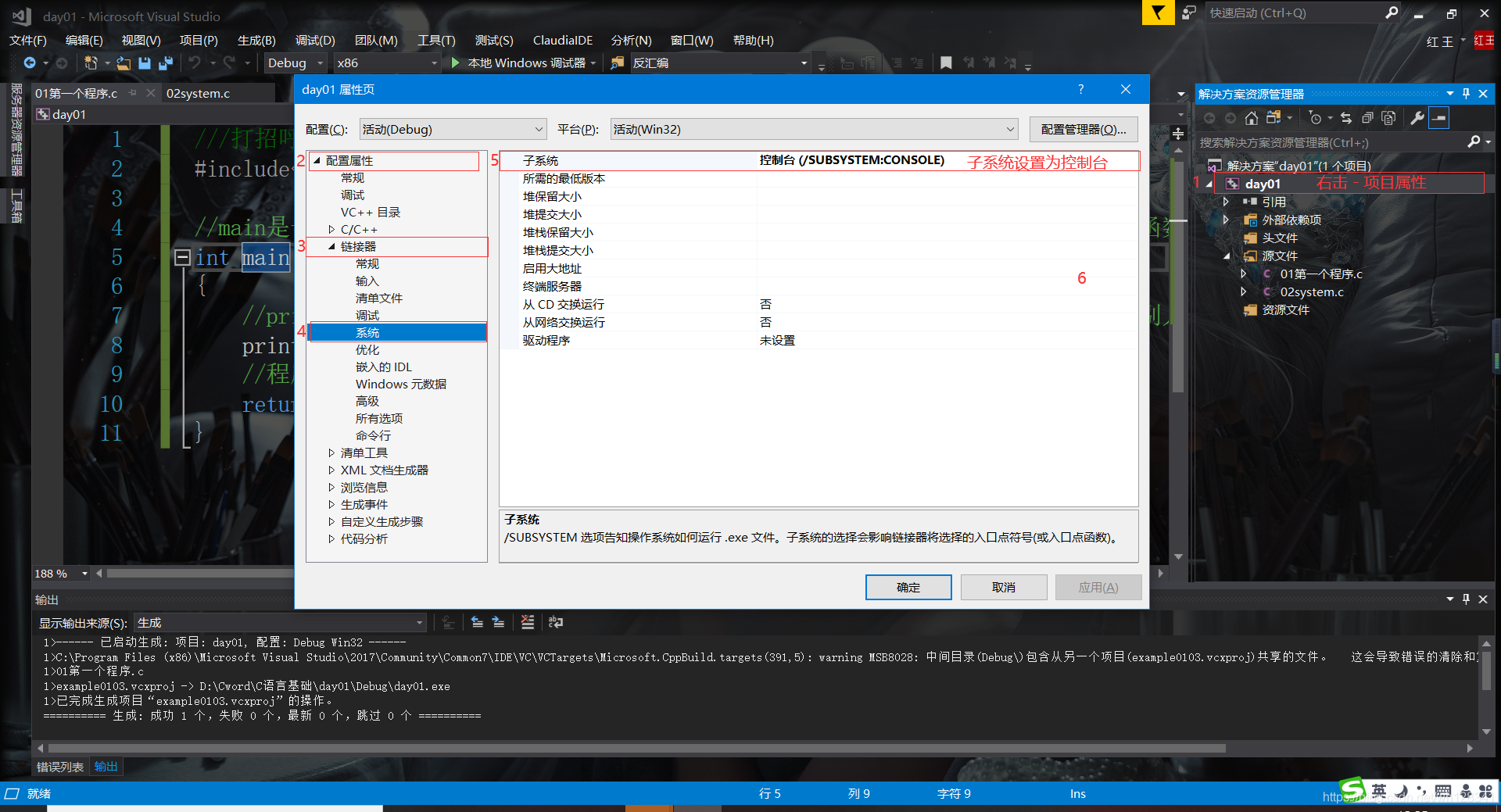Click the 本地 Windows 调试器 button
The height and width of the screenshot is (812, 1501).
[x=524, y=63]
